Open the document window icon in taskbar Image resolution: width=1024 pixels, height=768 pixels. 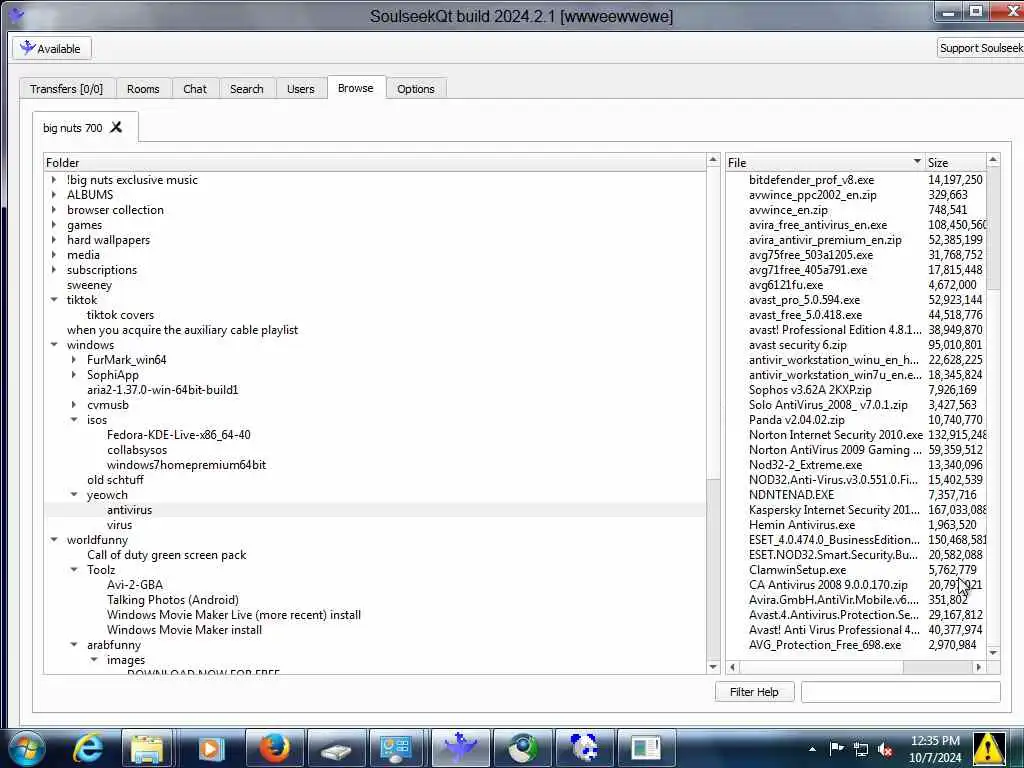coord(646,748)
